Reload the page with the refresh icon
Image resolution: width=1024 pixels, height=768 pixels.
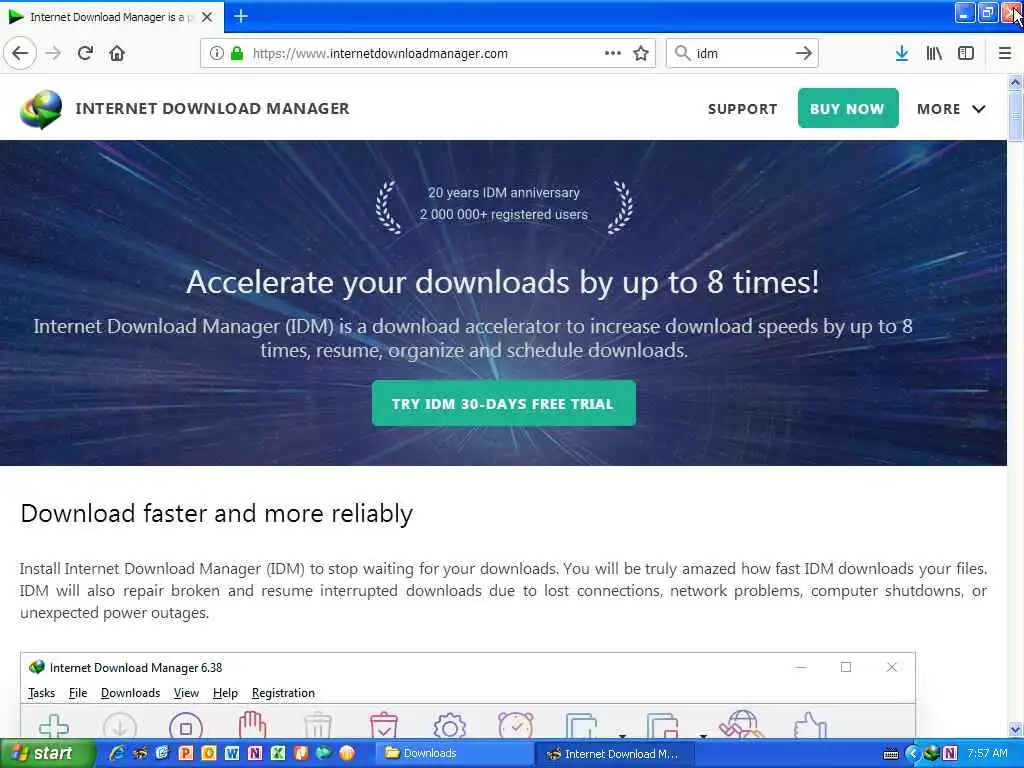(x=85, y=53)
